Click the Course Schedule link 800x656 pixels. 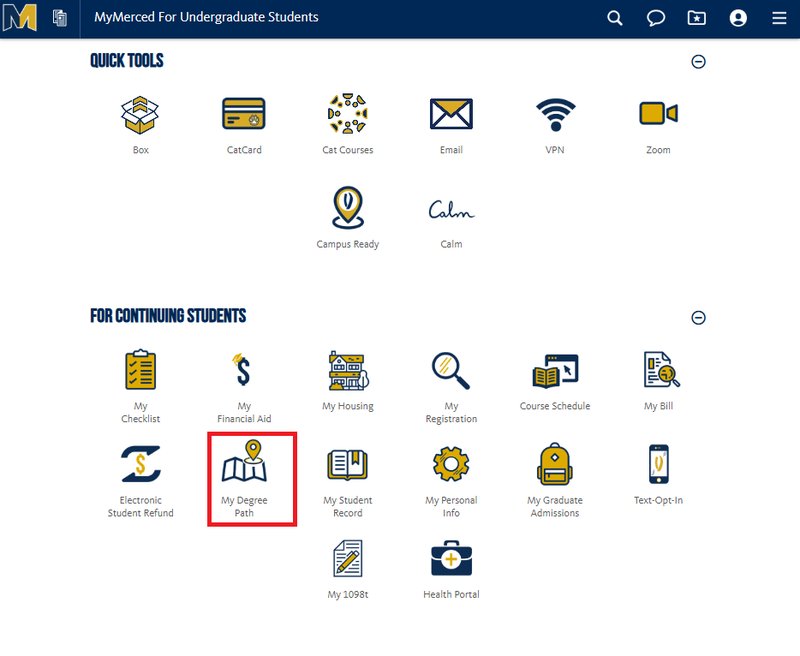pyautogui.click(x=555, y=406)
